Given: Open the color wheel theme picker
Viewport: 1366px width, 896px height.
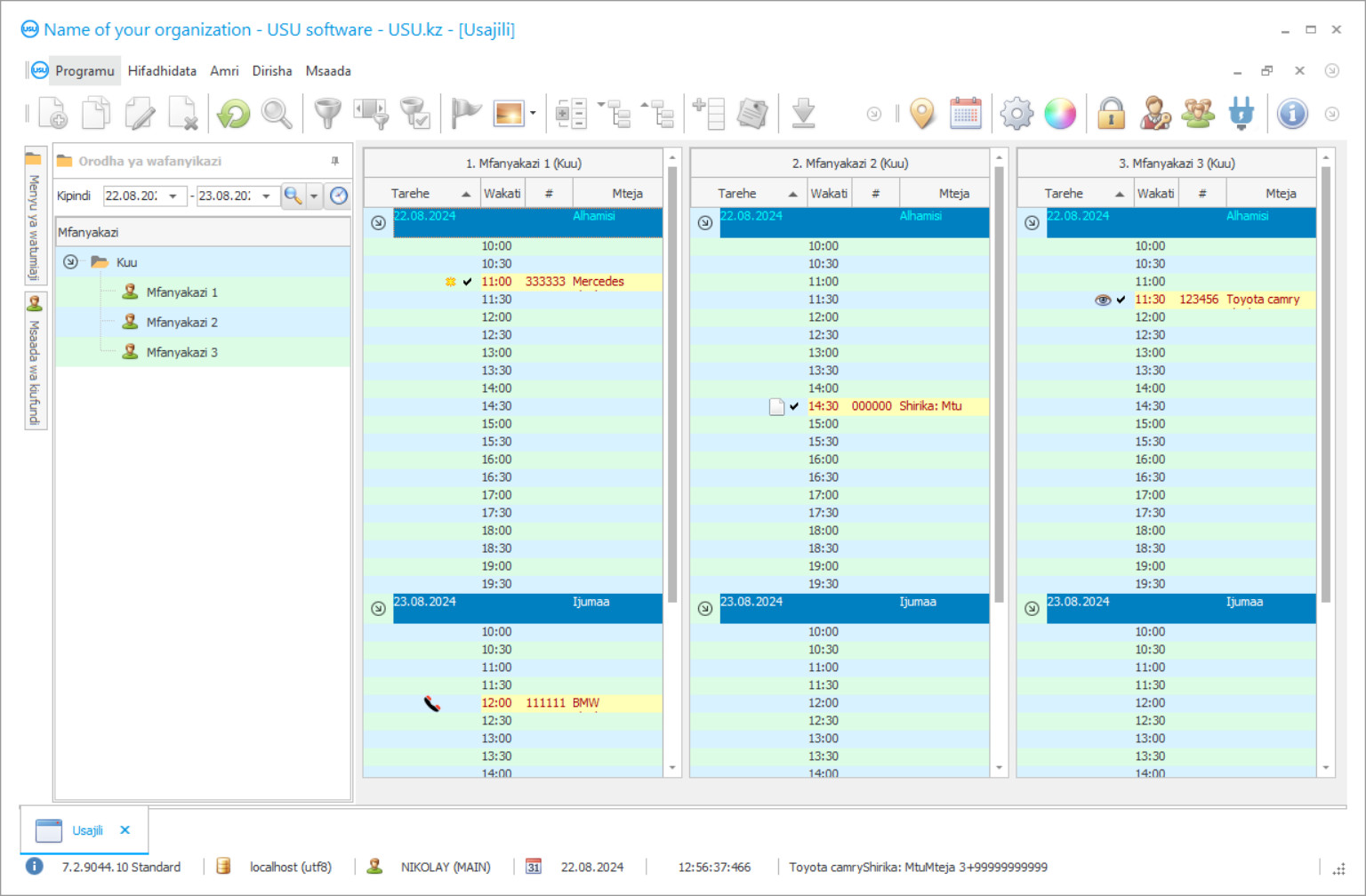Looking at the screenshot, I should (1060, 114).
